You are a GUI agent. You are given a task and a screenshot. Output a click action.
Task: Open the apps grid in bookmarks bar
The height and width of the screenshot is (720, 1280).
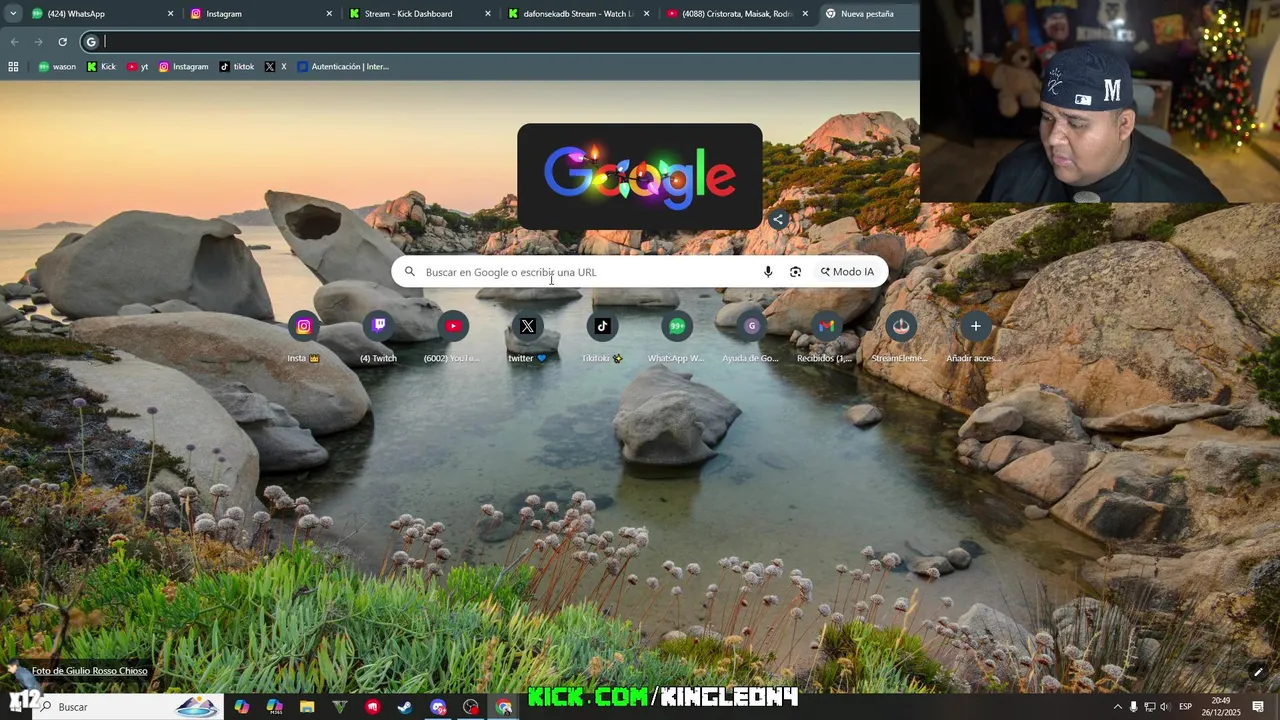[x=13, y=67]
